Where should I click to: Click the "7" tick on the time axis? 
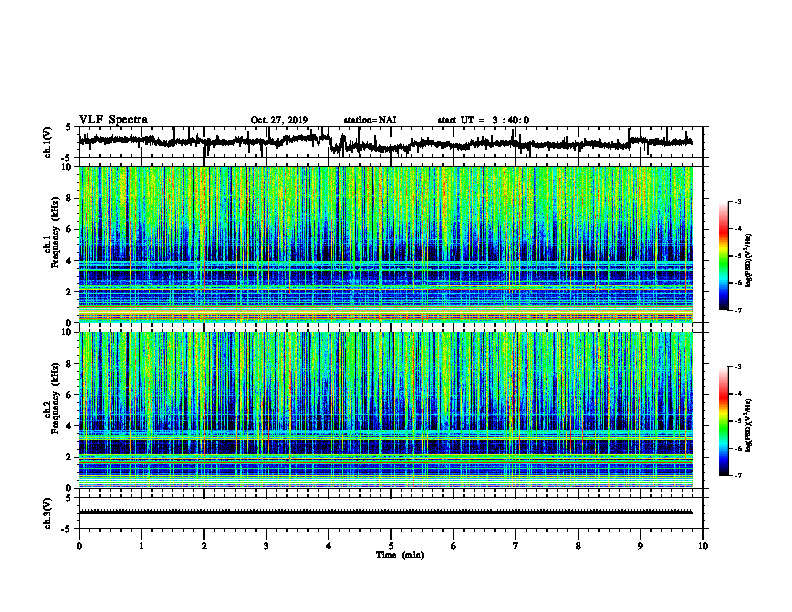[516, 546]
